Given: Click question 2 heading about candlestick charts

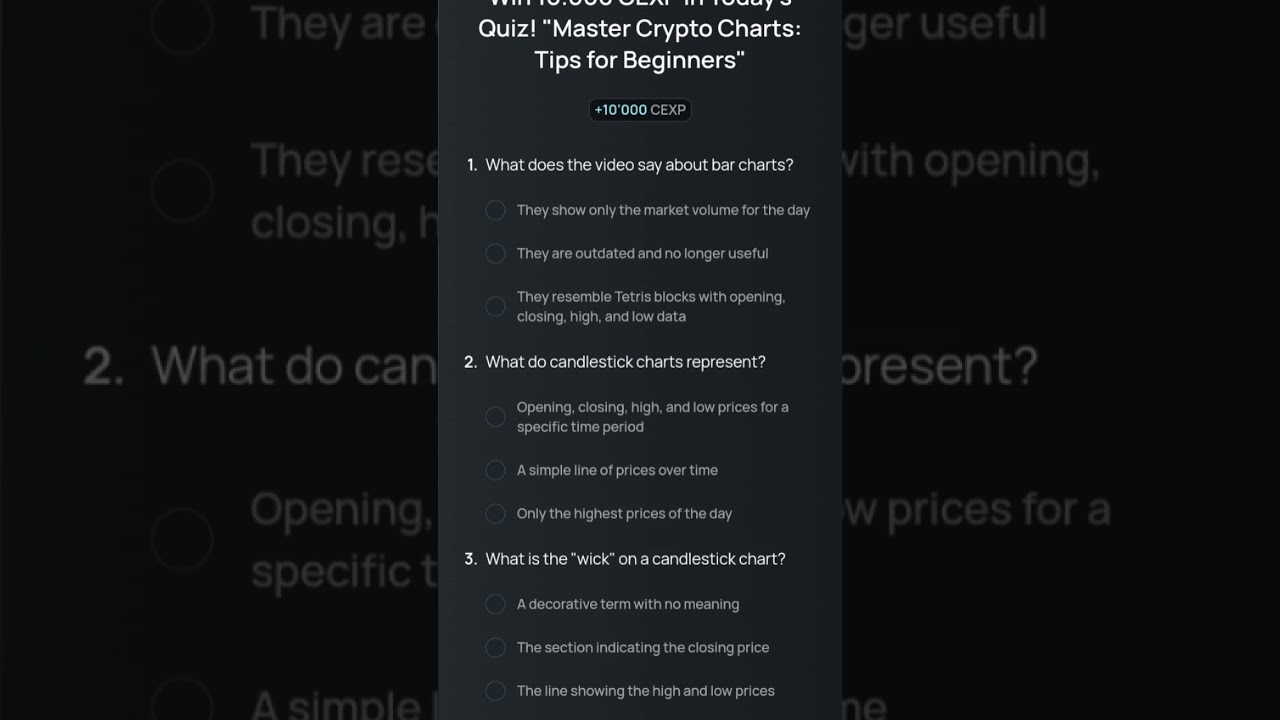Looking at the screenshot, I should pos(615,362).
